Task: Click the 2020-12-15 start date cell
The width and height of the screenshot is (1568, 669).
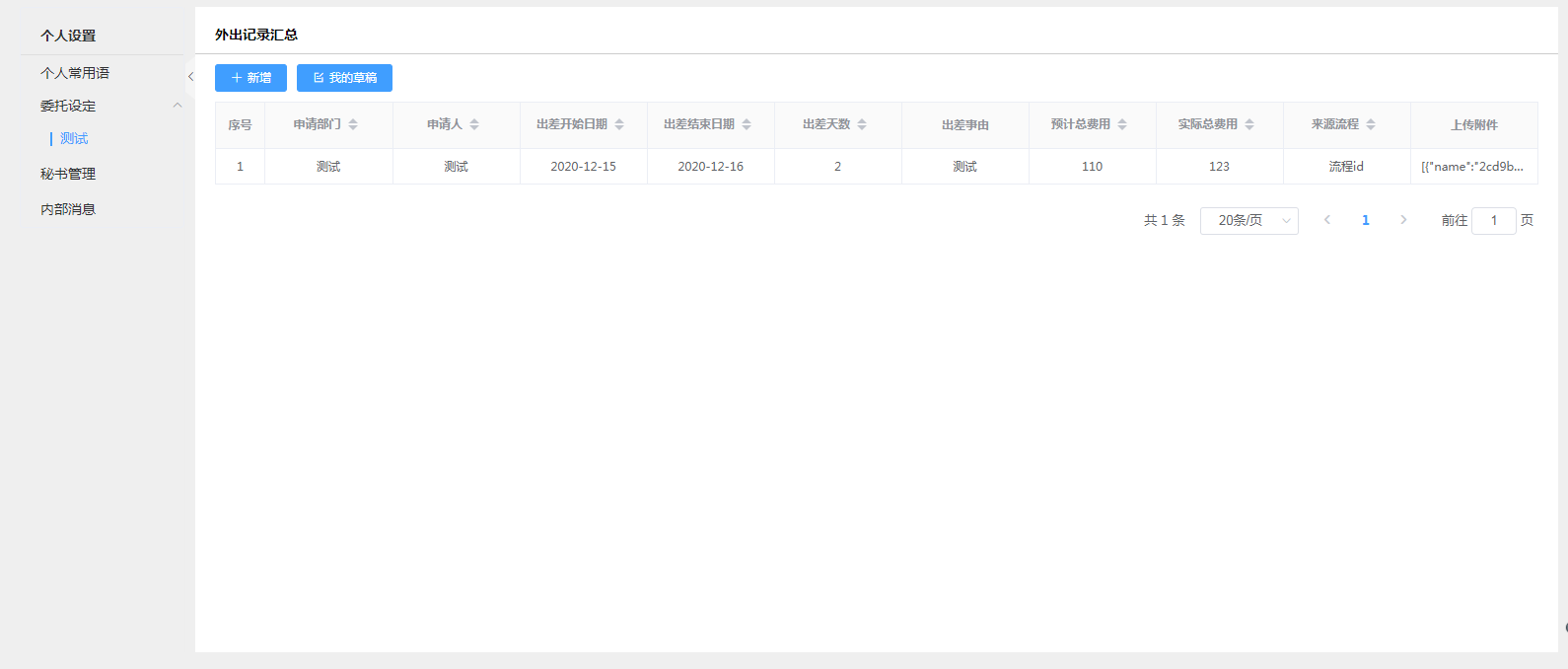Action: (x=584, y=167)
